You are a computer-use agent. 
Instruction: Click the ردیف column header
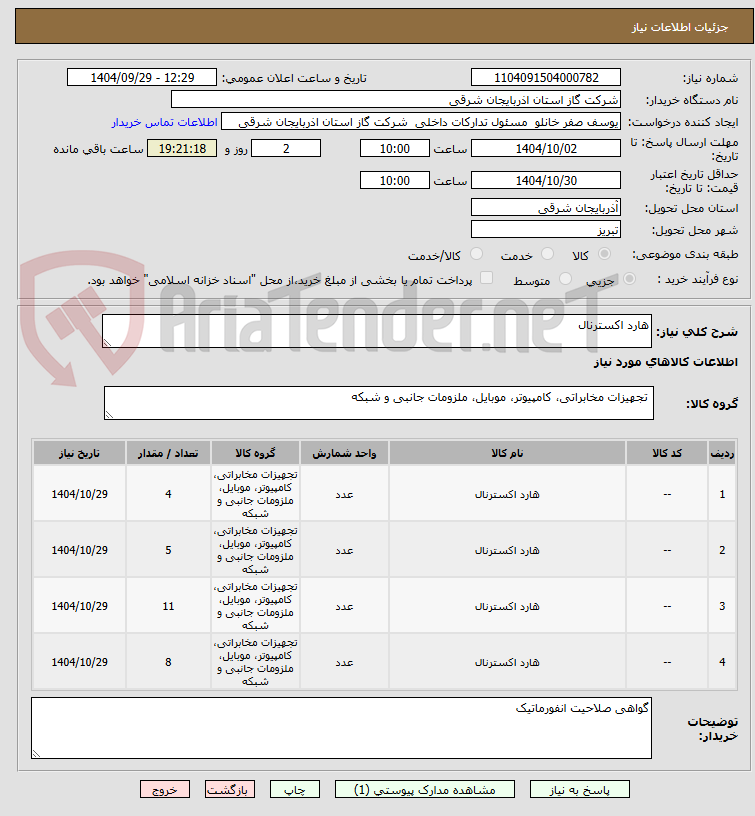point(722,453)
